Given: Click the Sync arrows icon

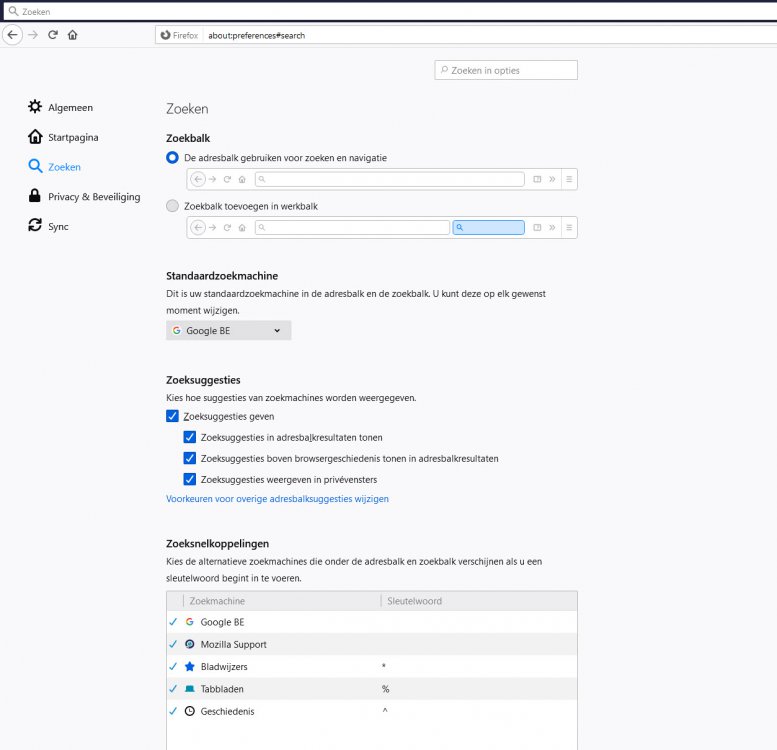Looking at the screenshot, I should pos(35,225).
